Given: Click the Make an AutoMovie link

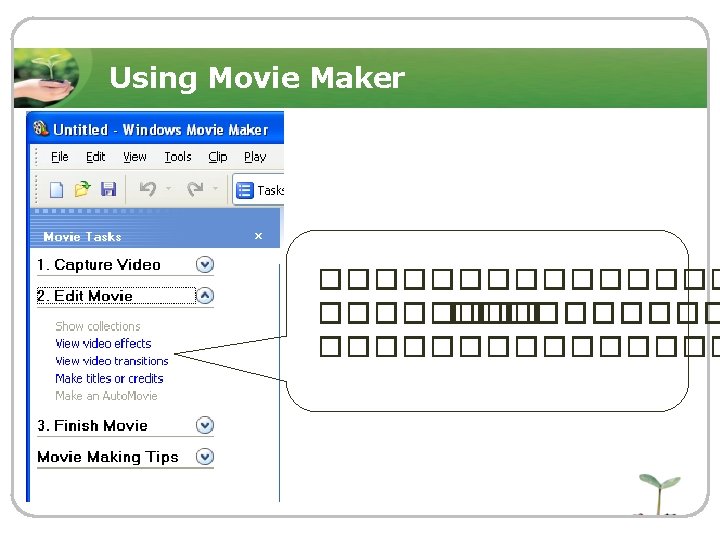Looking at the screenshot, I should [x=106, y=396].
